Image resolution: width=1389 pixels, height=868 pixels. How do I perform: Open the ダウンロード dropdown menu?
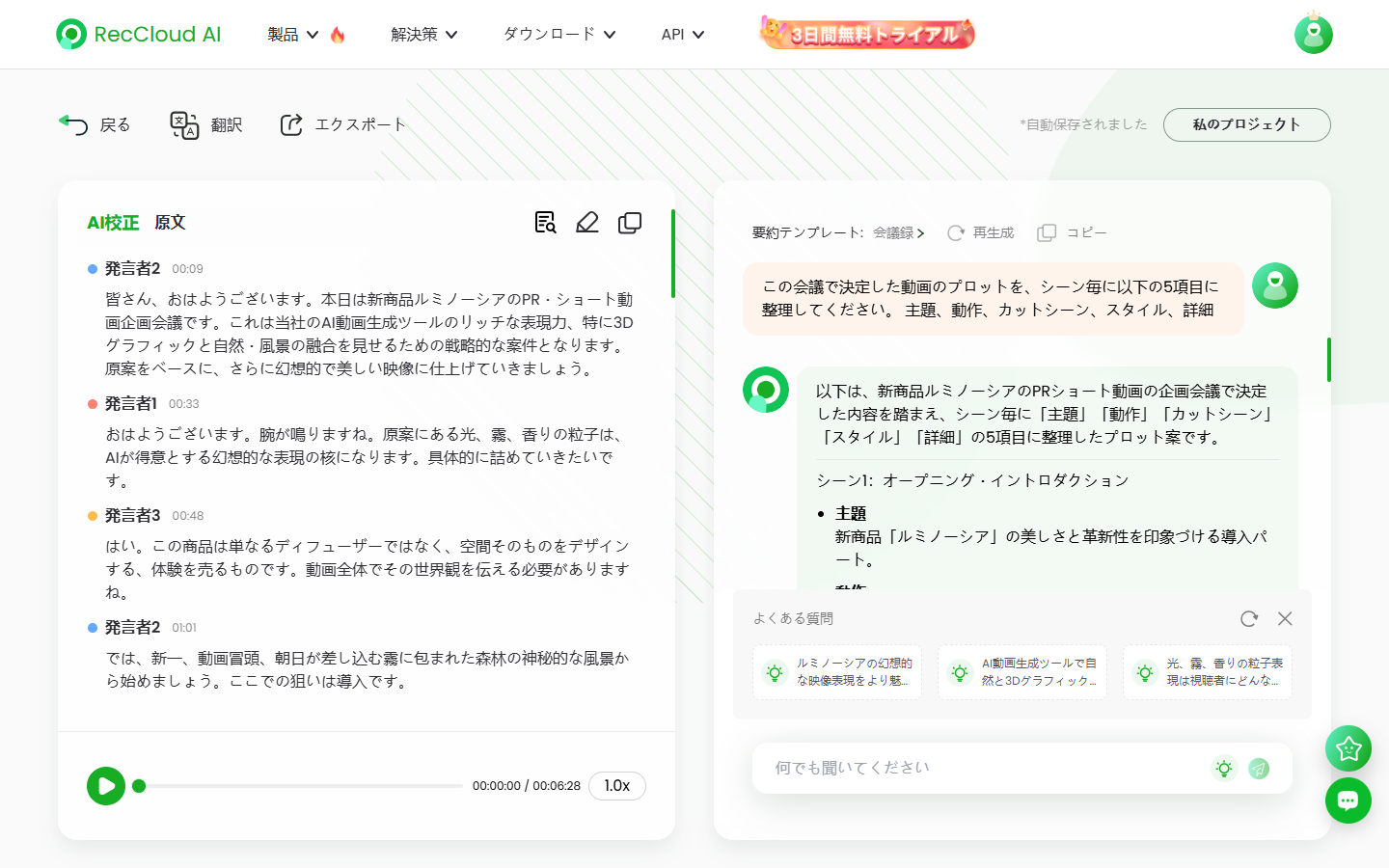[558, 34]
